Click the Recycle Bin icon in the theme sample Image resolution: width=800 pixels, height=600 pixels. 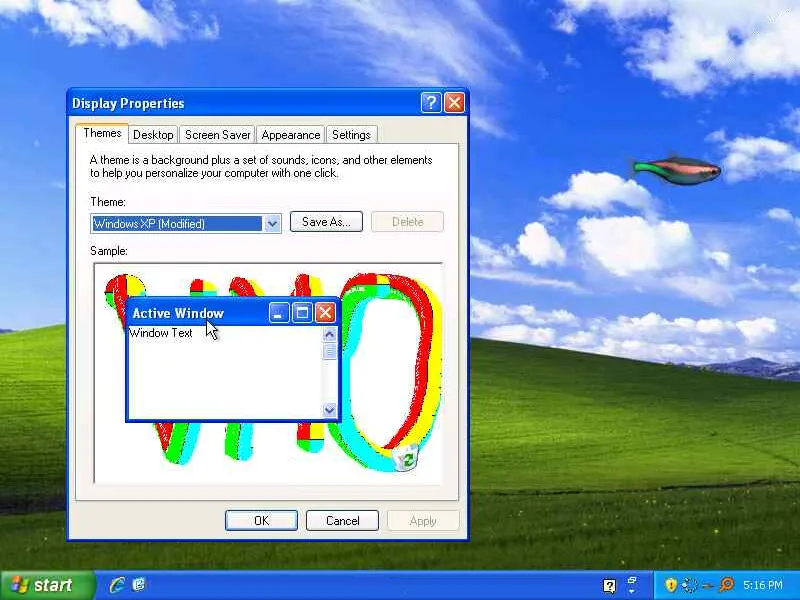click(x=407, y=457)
